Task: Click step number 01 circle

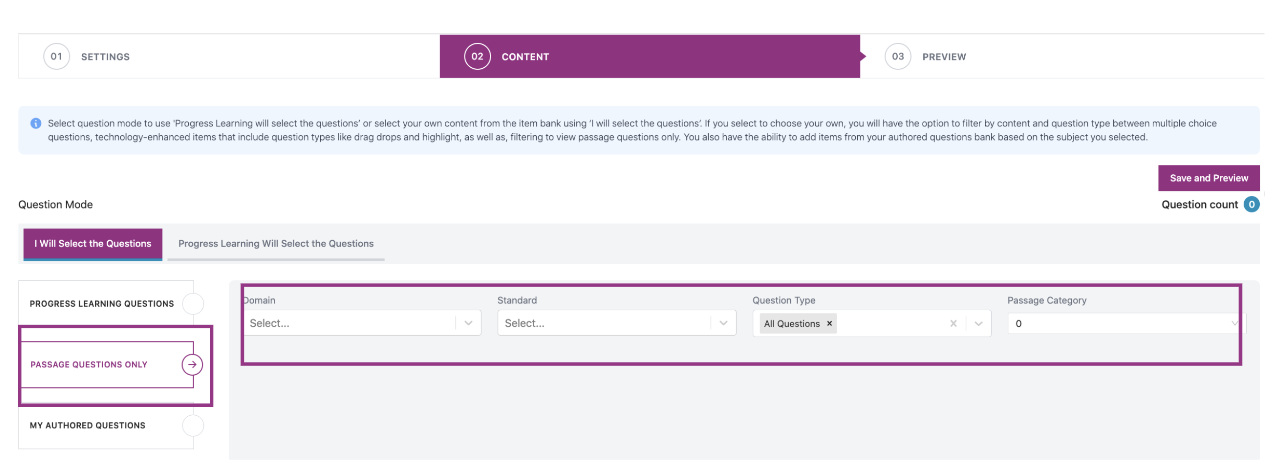Action: [x=56, y=57]
